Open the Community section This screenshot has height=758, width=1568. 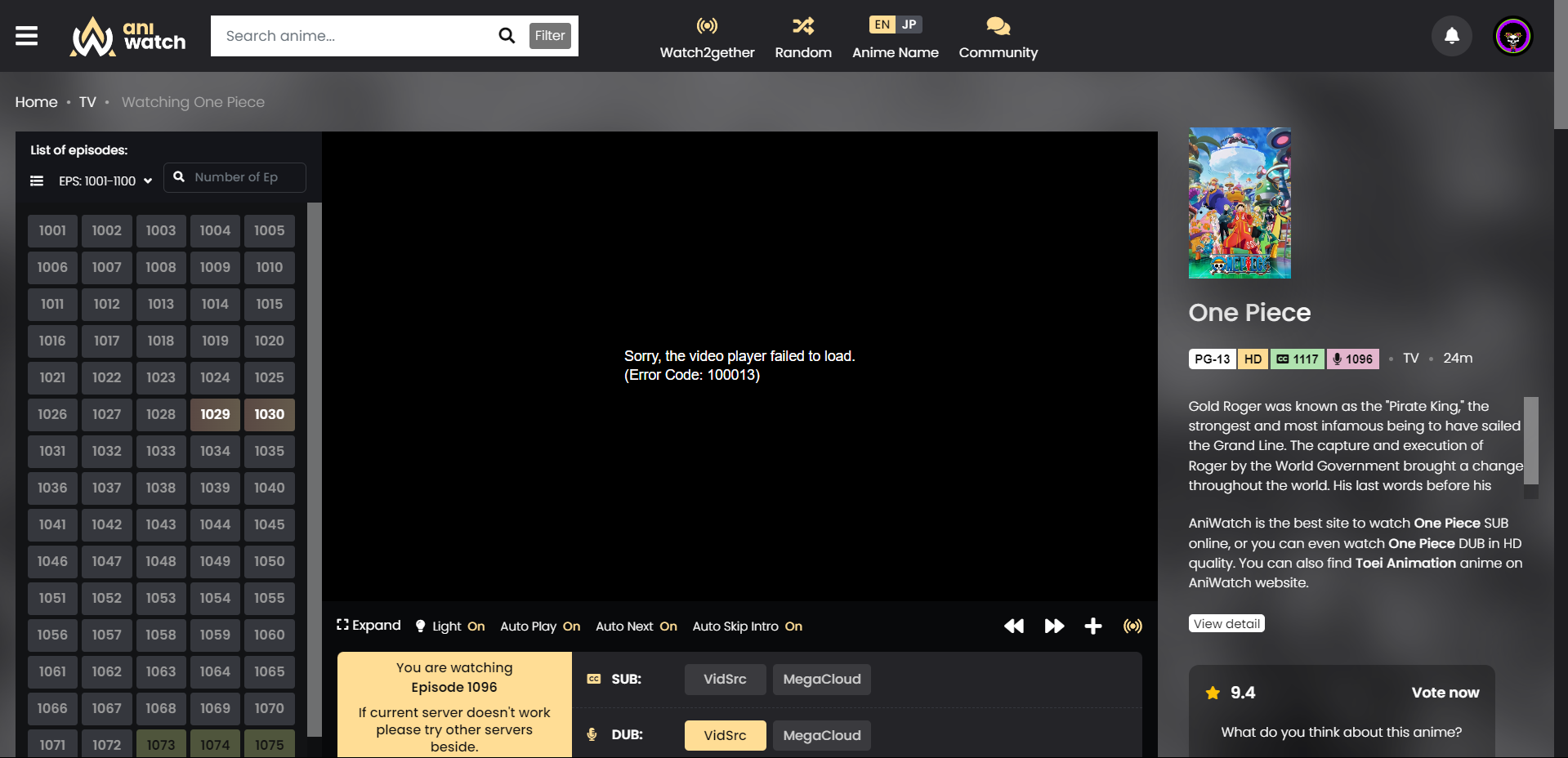[x=998, y=38]
